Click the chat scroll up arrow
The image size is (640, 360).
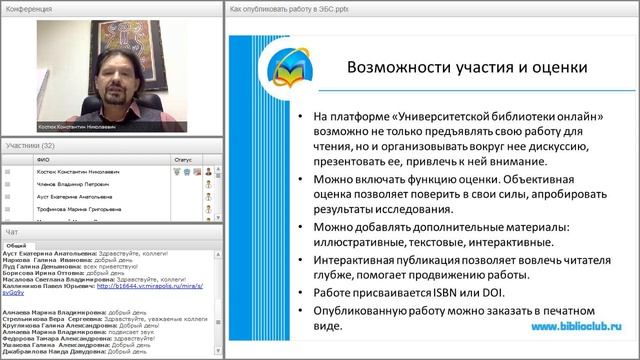[x=218, y=254]
